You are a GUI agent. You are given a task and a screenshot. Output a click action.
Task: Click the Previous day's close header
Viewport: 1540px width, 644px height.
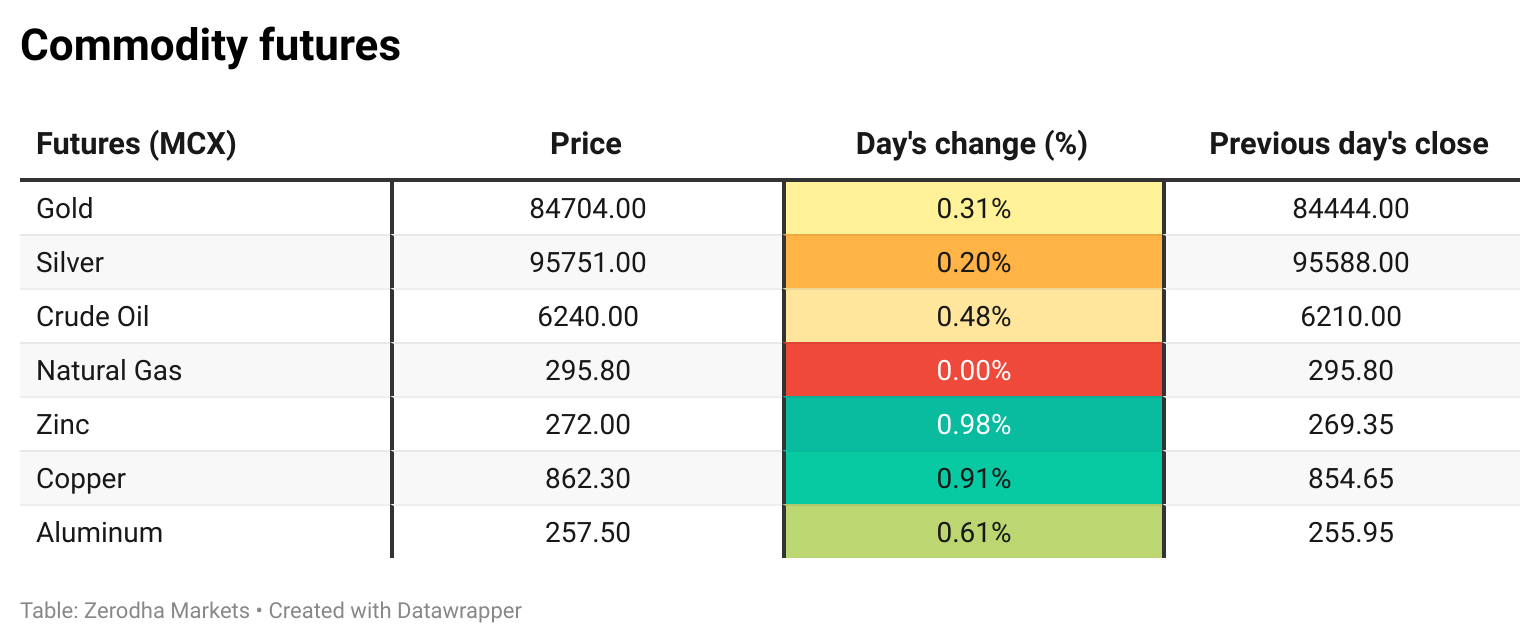(1349, 144)
